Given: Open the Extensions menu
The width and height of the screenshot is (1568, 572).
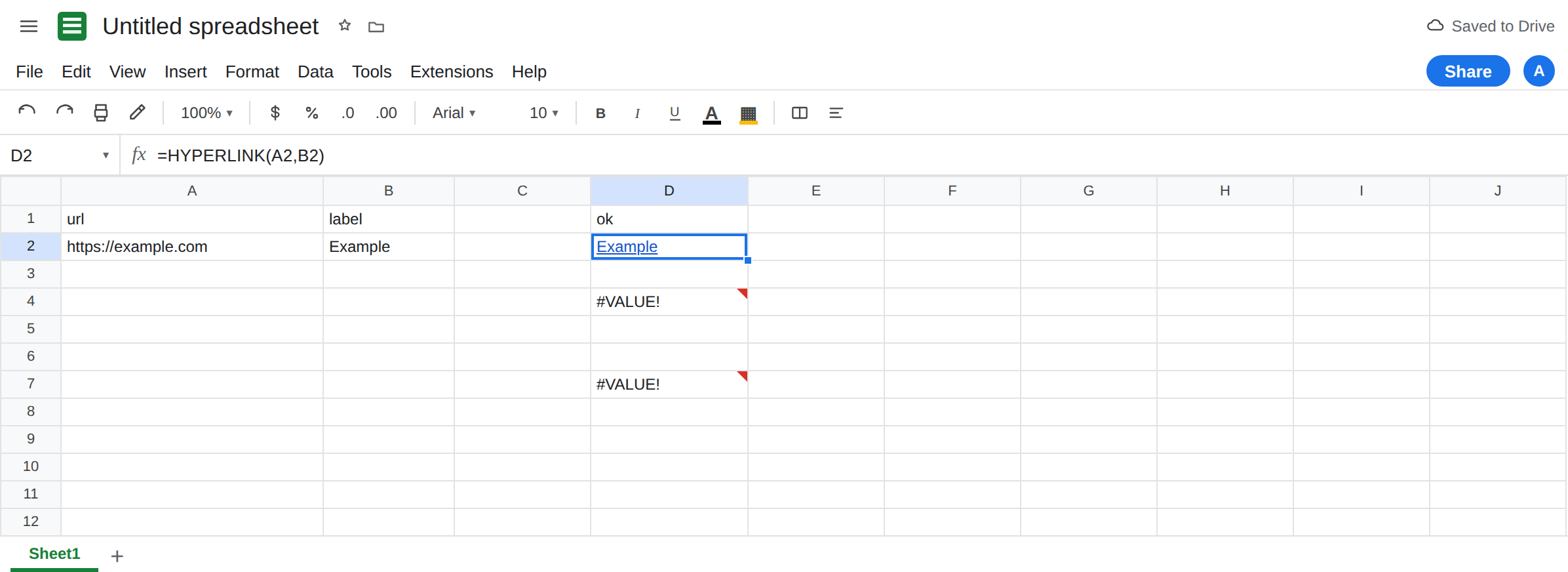Looking at the screenshot, I should pyautogui.click(x=452, y=71).
